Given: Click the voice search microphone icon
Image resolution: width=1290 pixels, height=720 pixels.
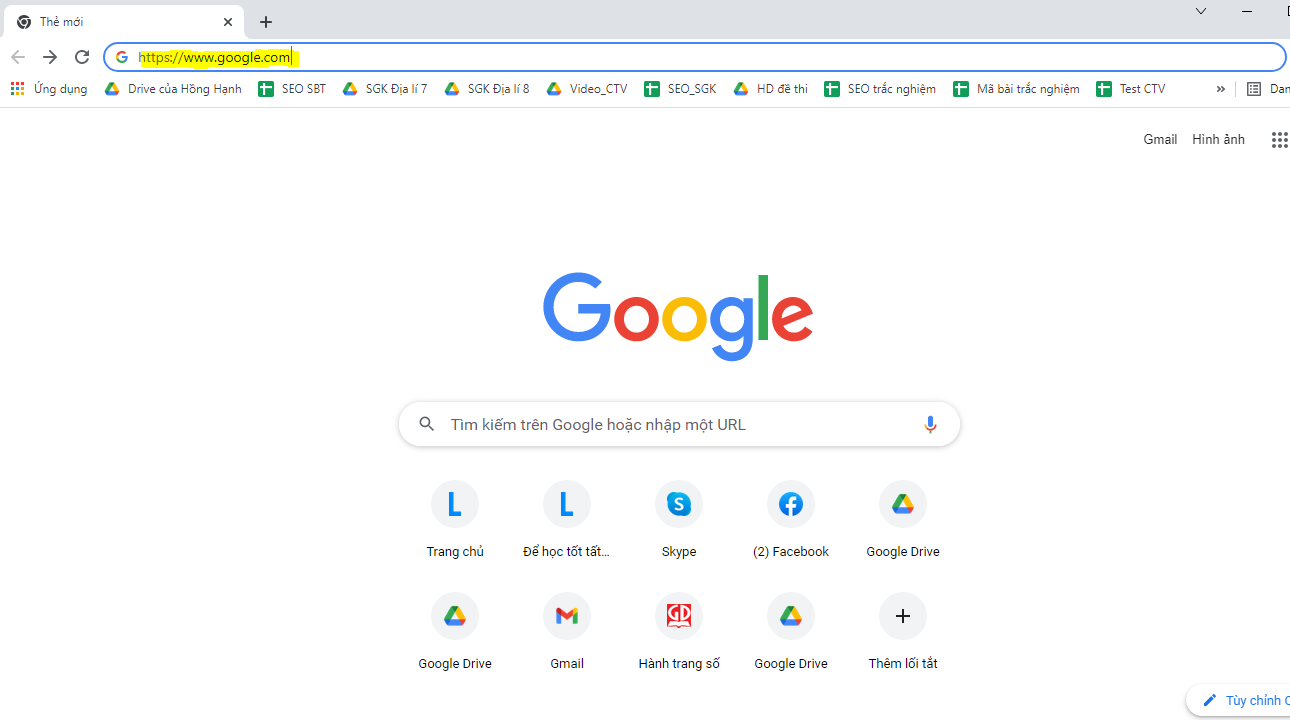Looking at the screenshot, I should point(930,424).
